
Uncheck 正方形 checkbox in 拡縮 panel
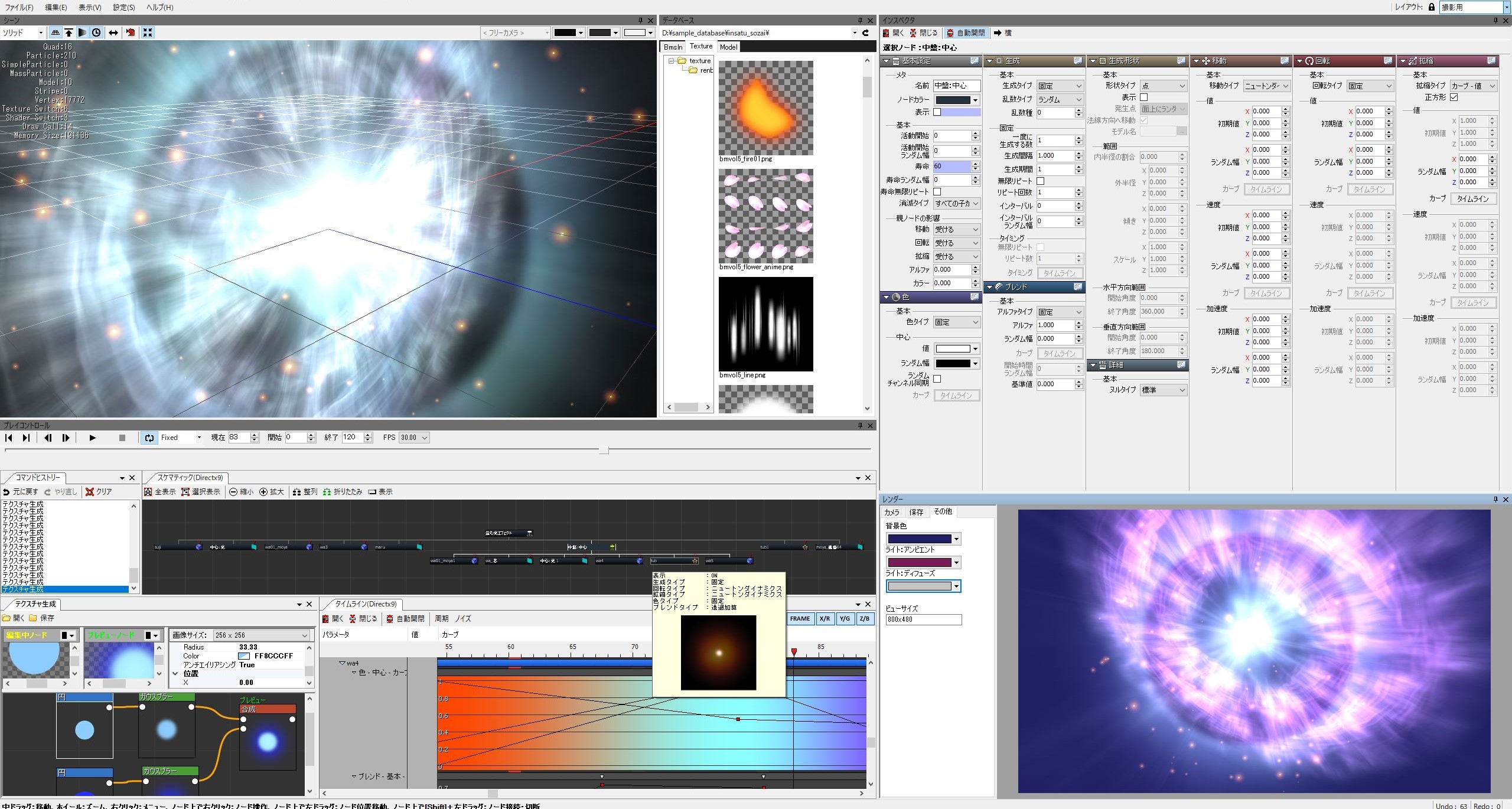pyautogui.click(x=1454, y=97)
